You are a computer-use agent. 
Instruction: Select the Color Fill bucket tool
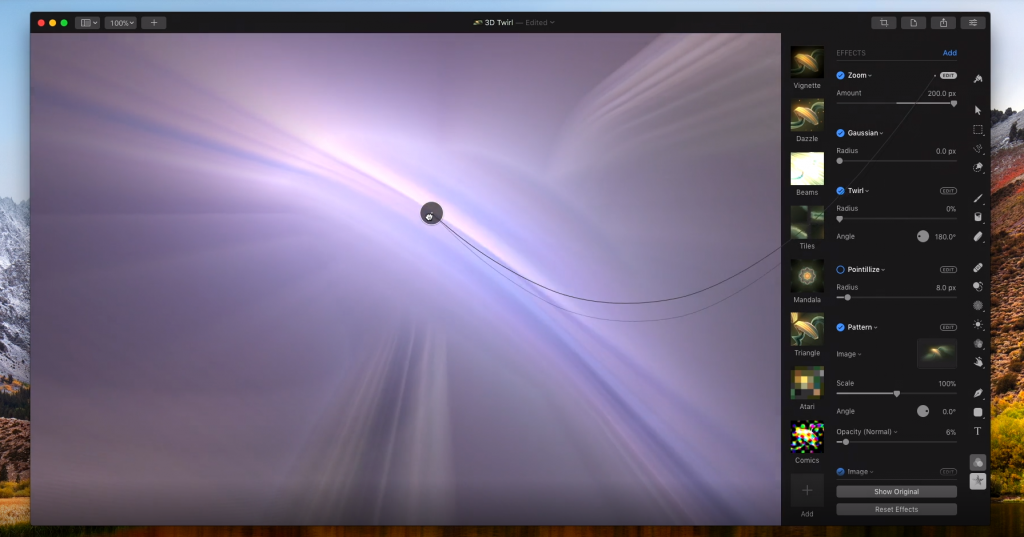(x=978, y=217)
